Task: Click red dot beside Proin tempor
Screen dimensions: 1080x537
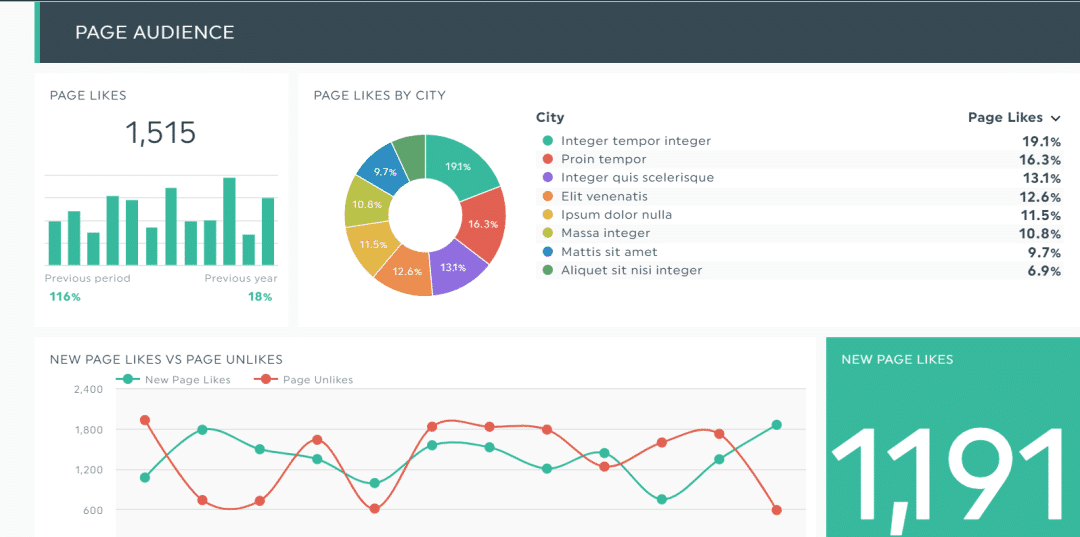Action: point(547,160)
